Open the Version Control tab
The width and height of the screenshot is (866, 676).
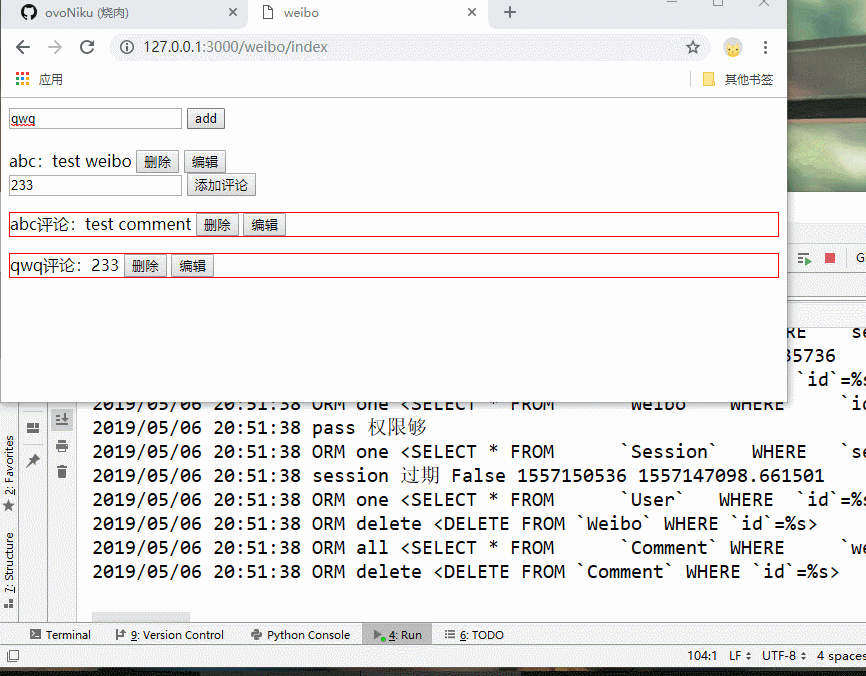coord(170,635)
